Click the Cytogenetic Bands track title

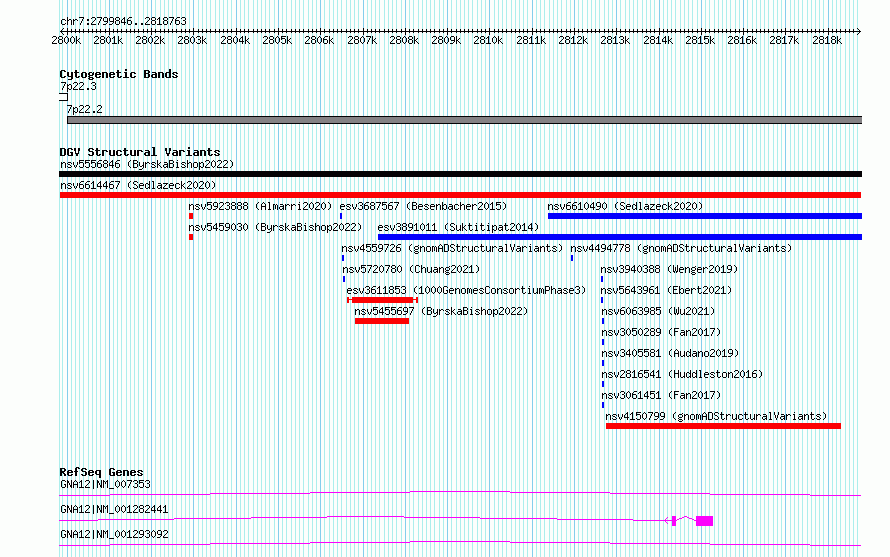coord(119,74)
